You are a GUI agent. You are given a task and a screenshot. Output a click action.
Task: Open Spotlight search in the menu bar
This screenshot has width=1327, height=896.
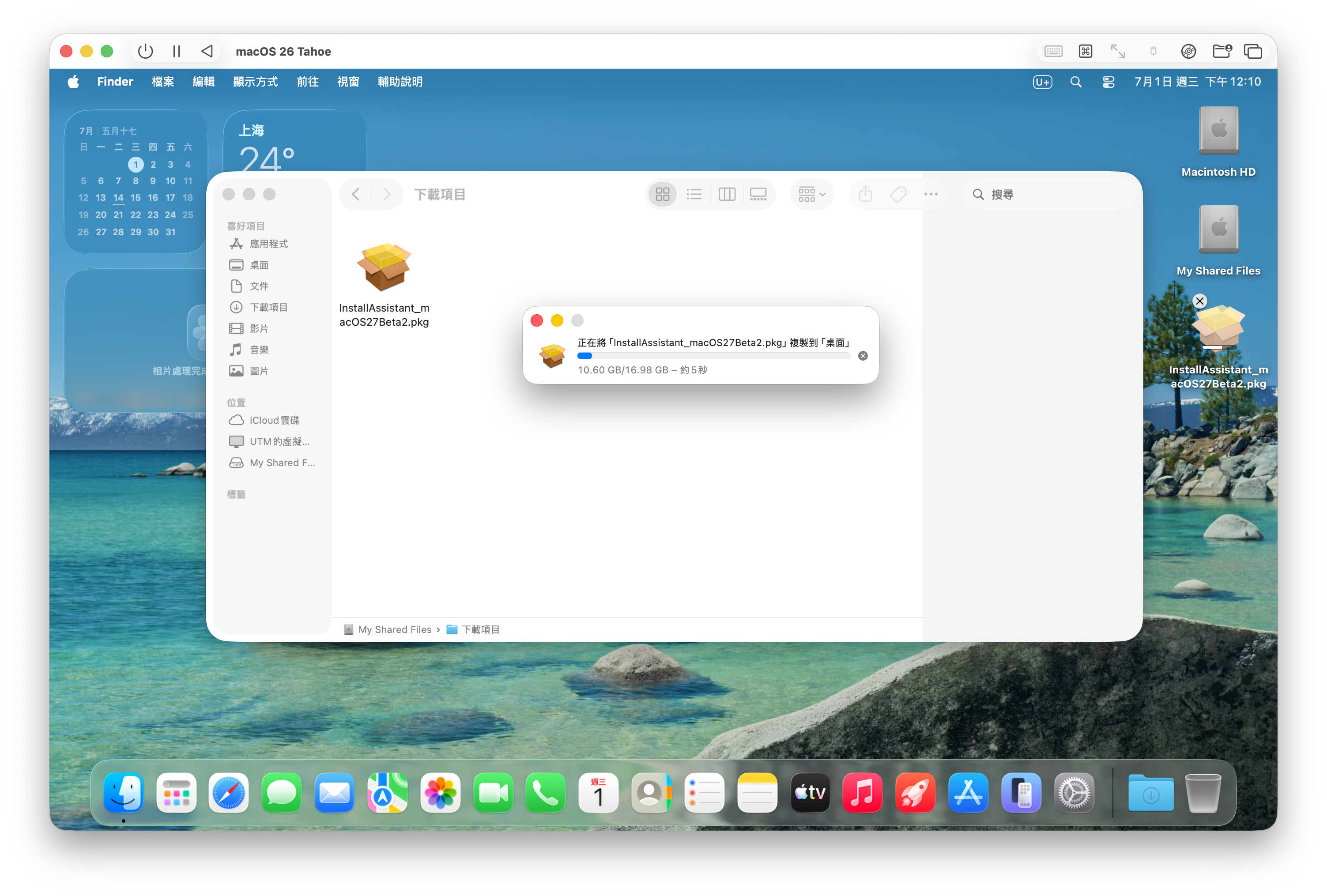tap(1076, 82)
